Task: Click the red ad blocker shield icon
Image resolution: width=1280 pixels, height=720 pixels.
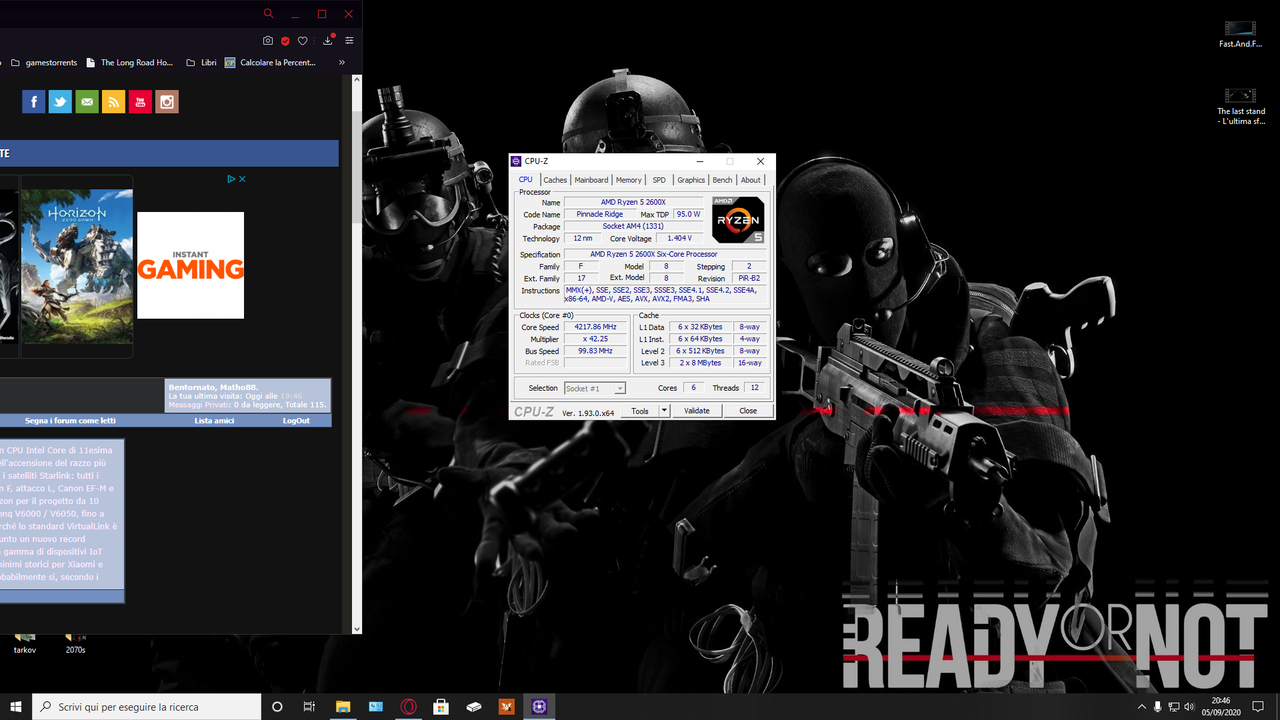Action: click(x=285, y=41)
